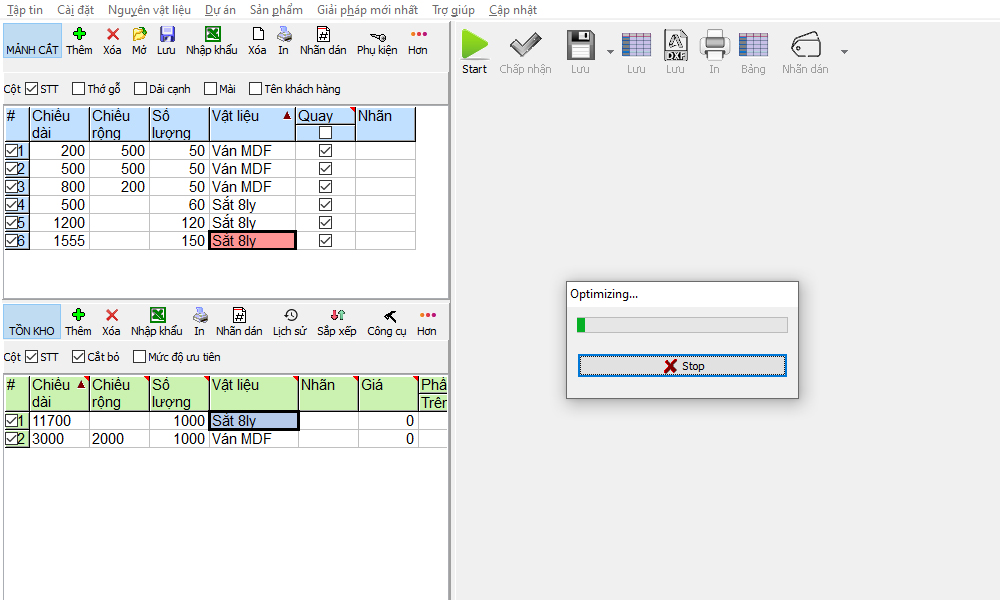Click the DXF export icon
The image size is (1000, 600).
[676, 45]
